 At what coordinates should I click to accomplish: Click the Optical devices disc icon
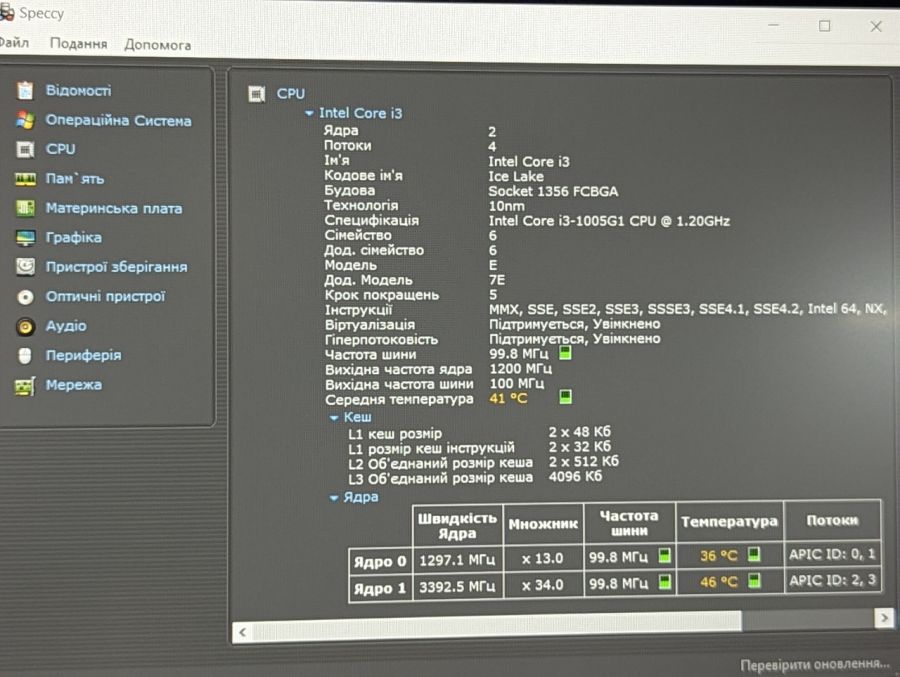pyautogui.click(x=25, y=296)
